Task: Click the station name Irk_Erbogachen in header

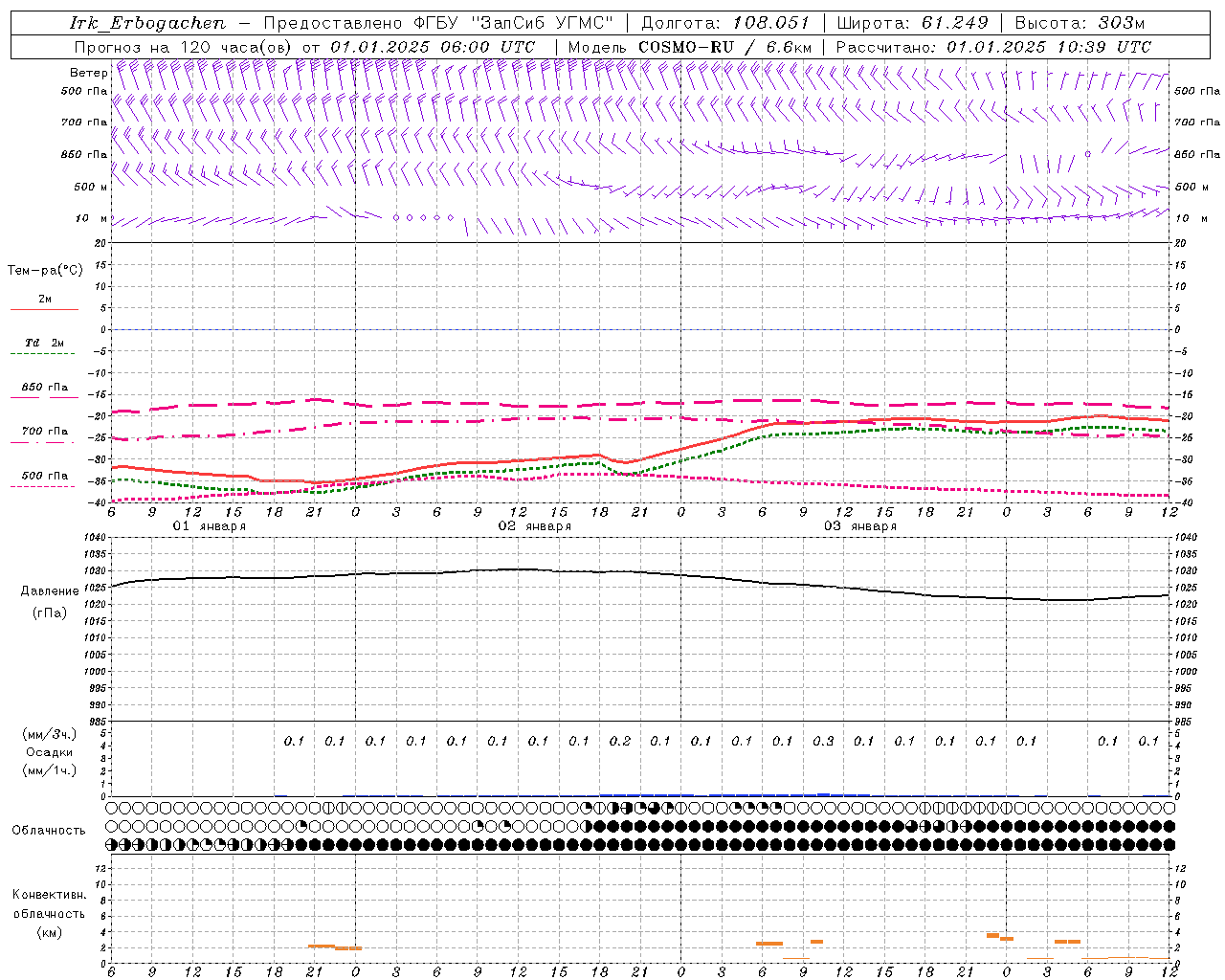Action: click(147, 23)
